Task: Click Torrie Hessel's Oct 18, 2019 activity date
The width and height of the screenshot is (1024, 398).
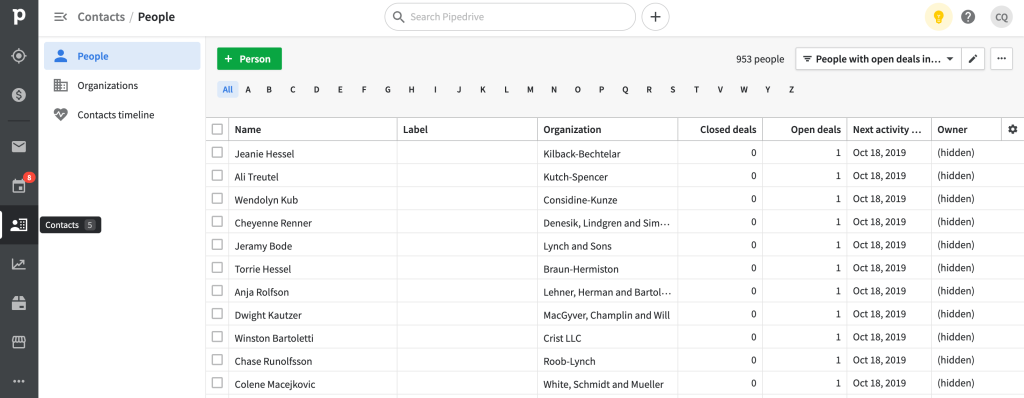Action: (879, 269)
